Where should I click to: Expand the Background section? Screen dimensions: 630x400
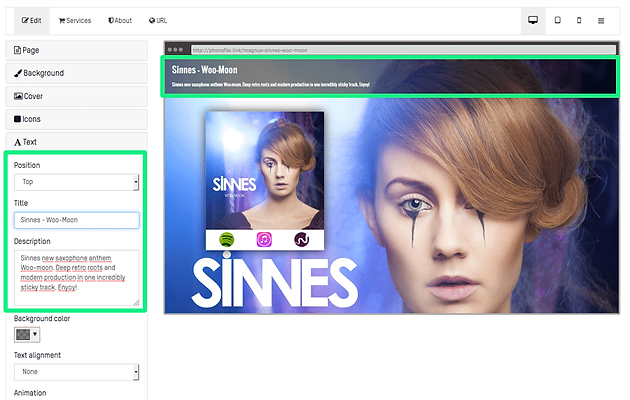[76, 73]
